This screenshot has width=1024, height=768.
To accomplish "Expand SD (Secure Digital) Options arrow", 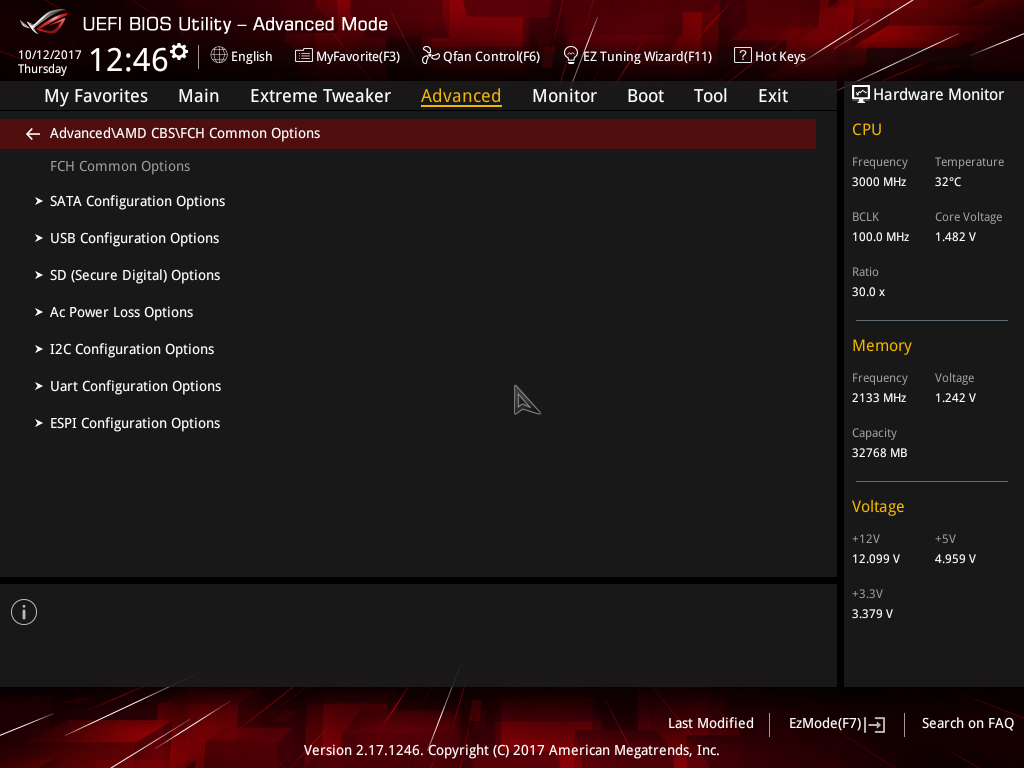I will (39, 275).
